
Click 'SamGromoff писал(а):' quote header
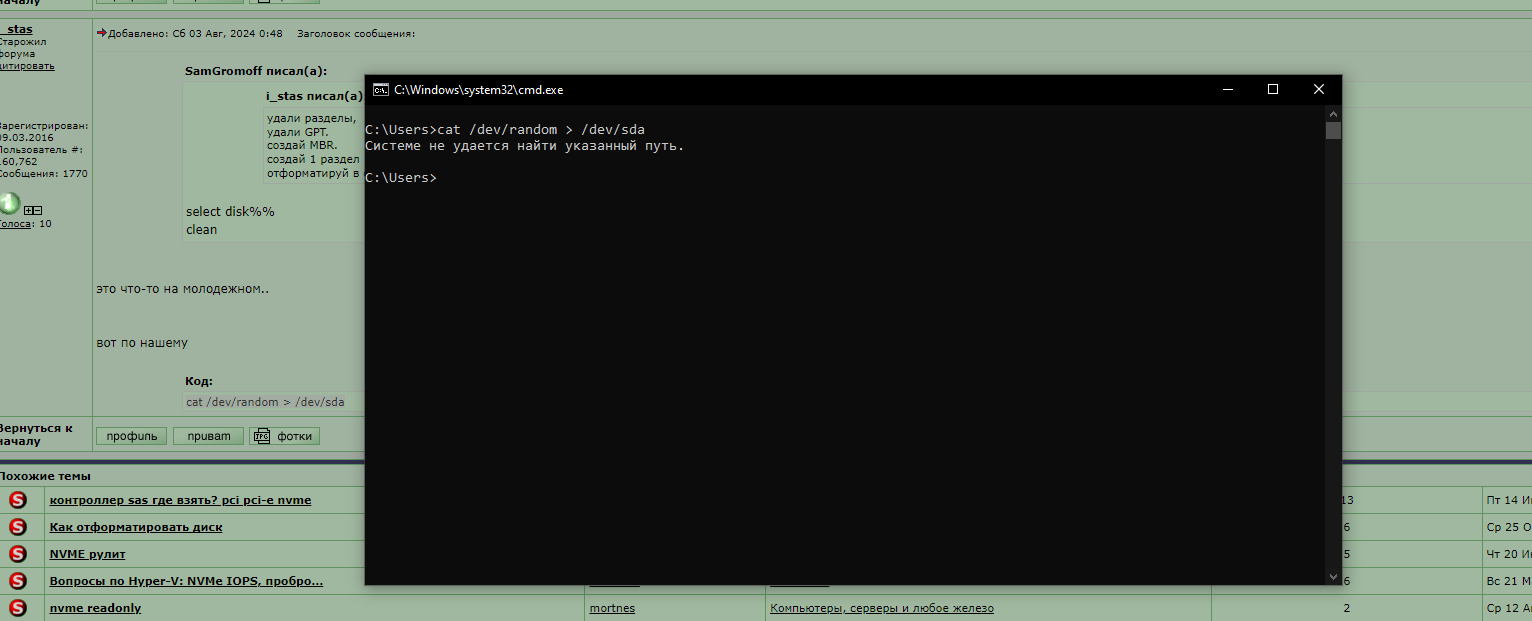click(x=256, y=71)
